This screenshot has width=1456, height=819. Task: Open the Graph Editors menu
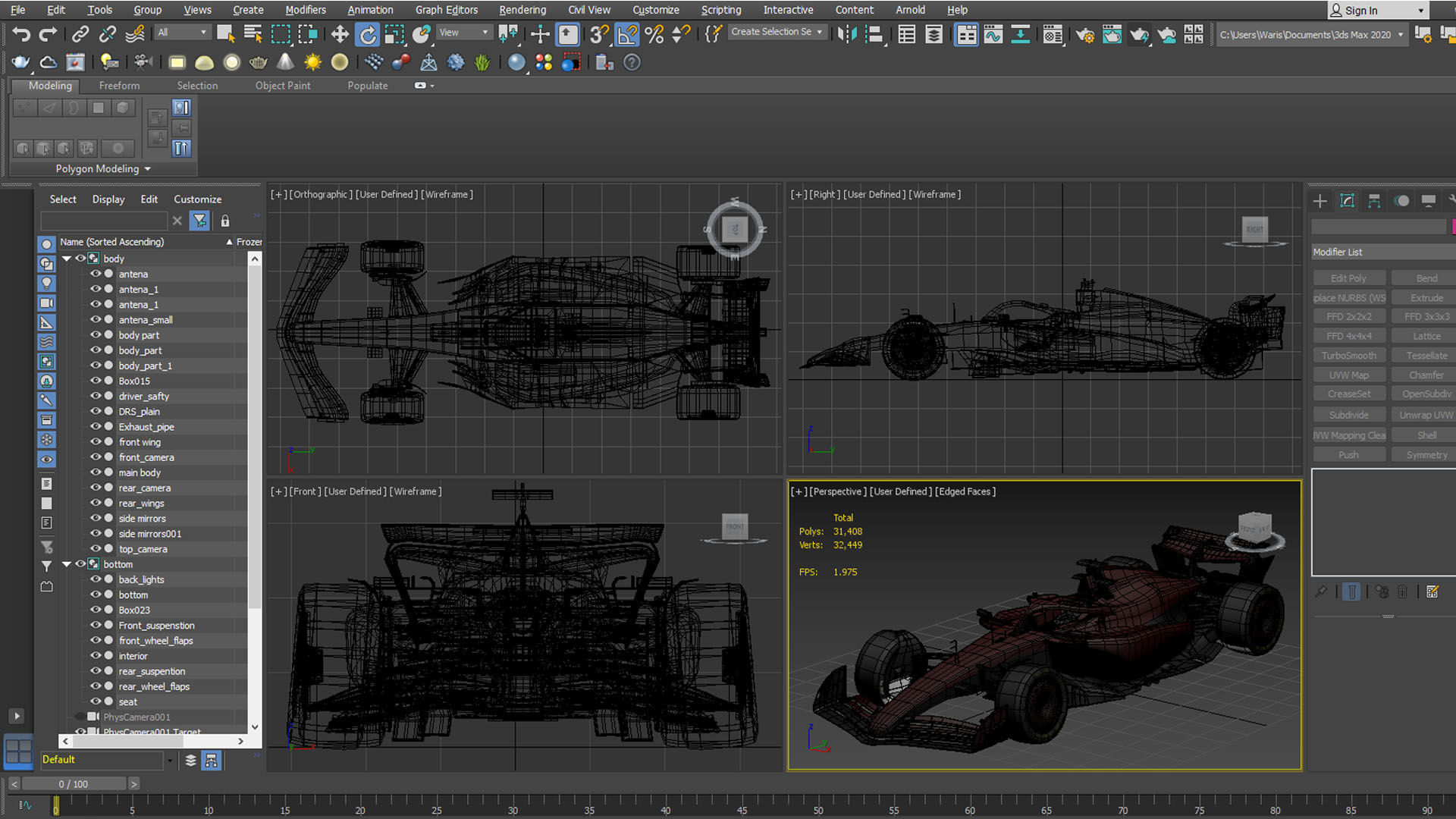coord(447,10)
